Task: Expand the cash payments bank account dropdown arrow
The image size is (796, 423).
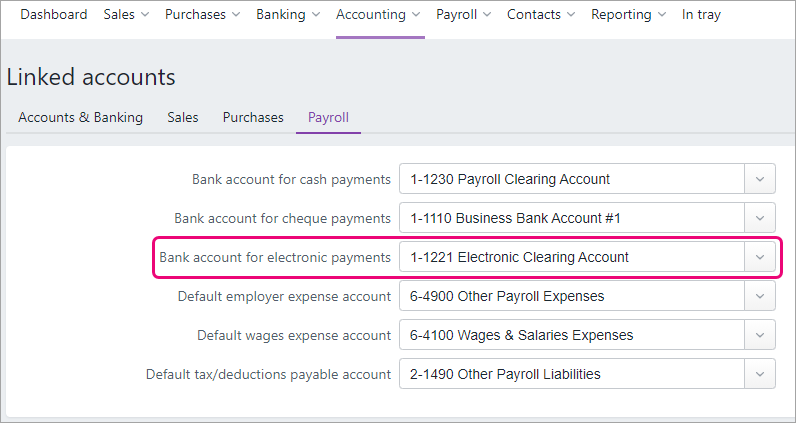Action: (760, 180)
